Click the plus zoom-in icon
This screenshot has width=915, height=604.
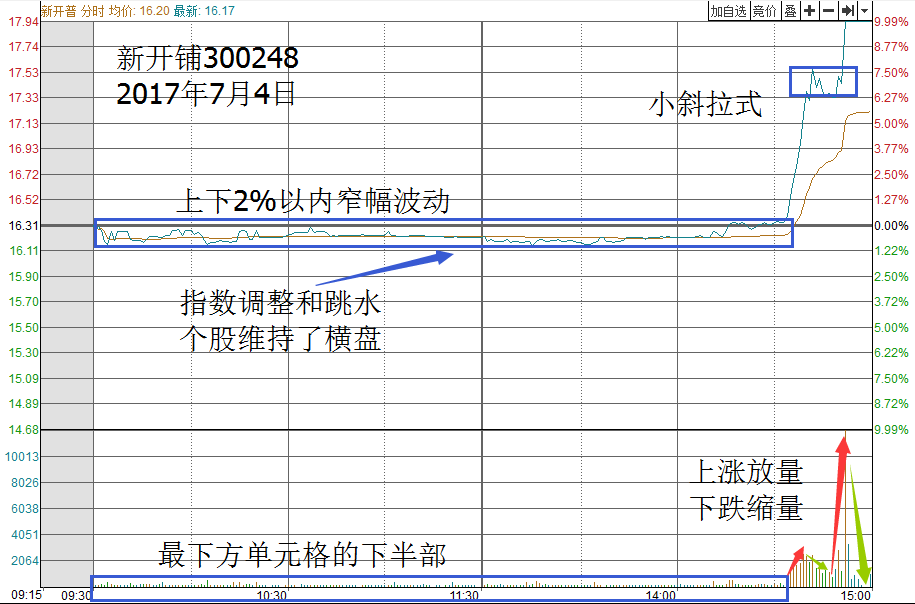click(809, 11)
